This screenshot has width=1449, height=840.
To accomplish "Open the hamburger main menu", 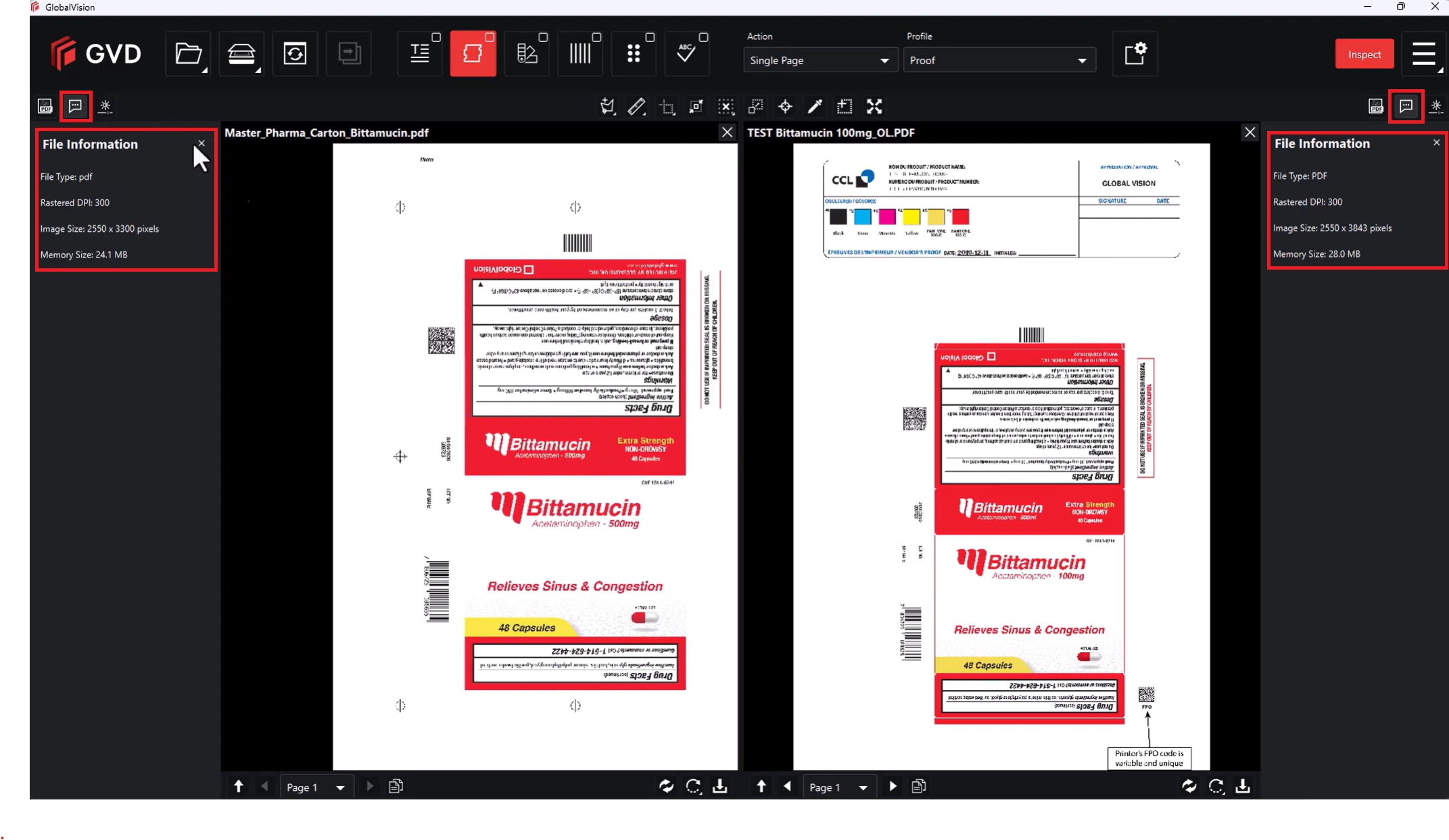I will pos(1424,53).
